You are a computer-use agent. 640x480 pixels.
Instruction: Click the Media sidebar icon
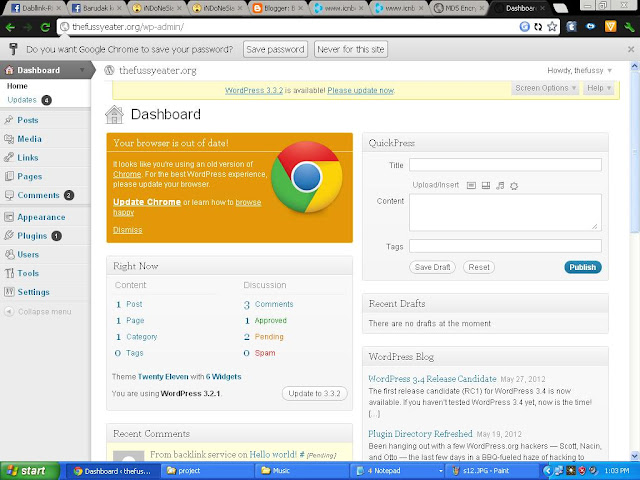click(x=9, y=139)
